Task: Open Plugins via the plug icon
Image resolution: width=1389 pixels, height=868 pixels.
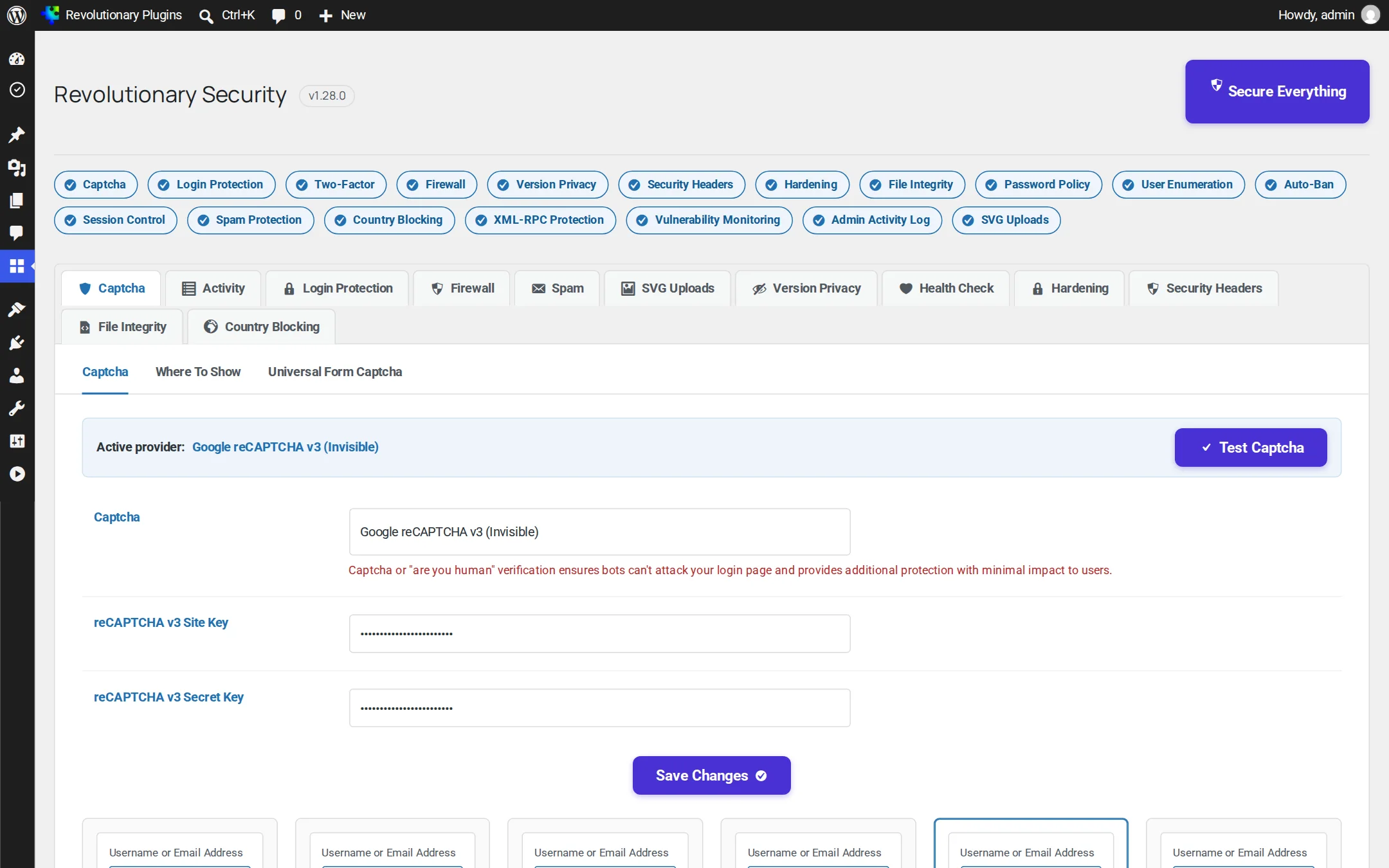Action: [x=17, y=343]
